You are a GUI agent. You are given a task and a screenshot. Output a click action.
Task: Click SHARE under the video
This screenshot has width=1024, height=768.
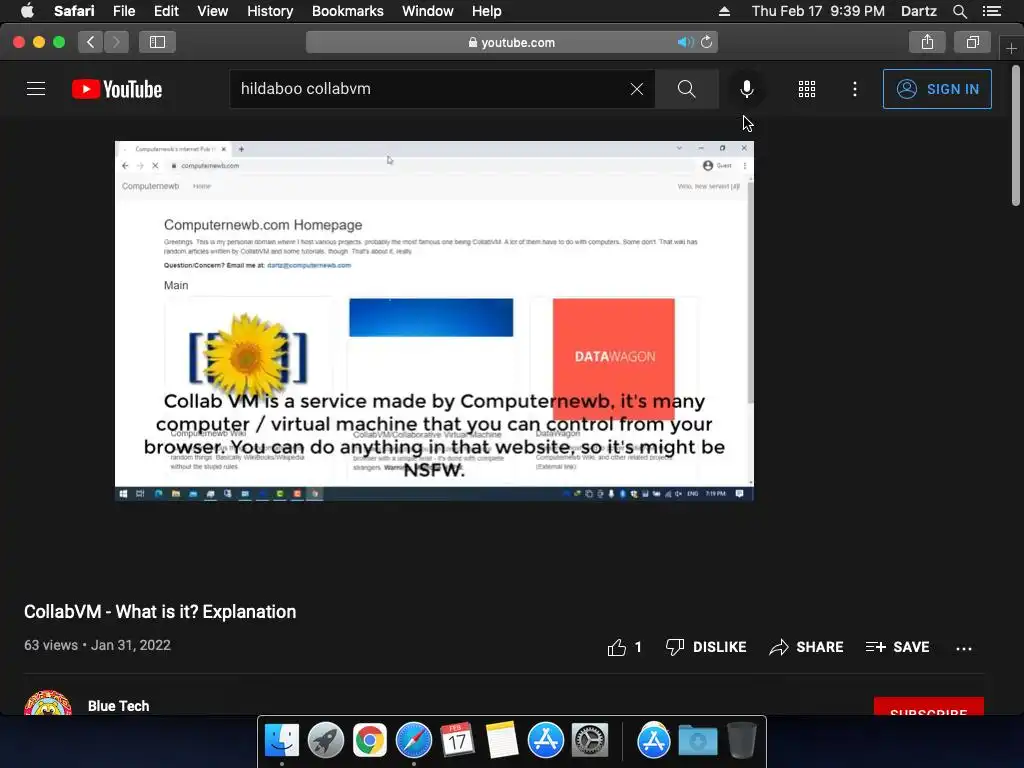click(807, 647)
